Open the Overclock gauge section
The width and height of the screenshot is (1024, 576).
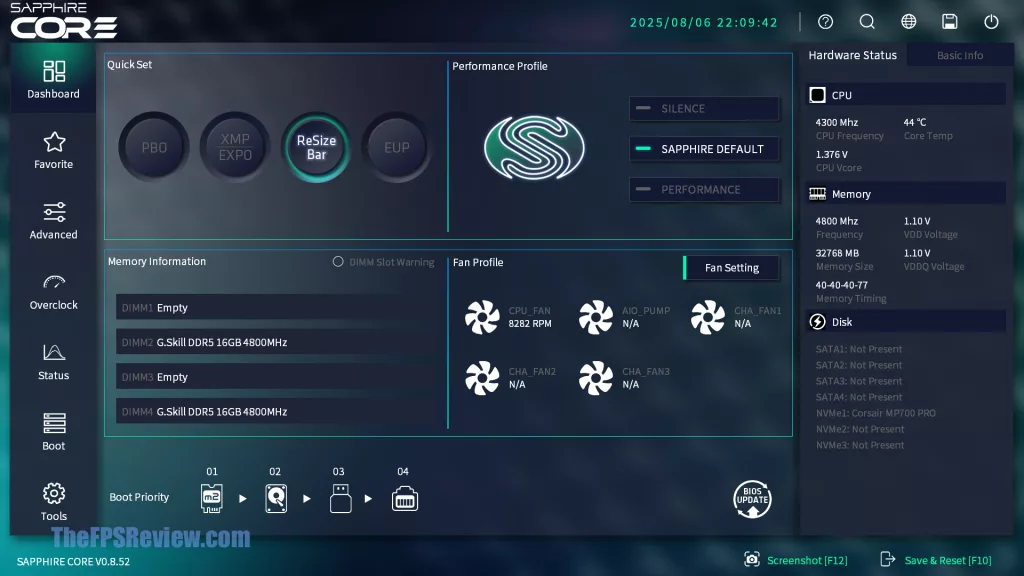click(54, 291)
